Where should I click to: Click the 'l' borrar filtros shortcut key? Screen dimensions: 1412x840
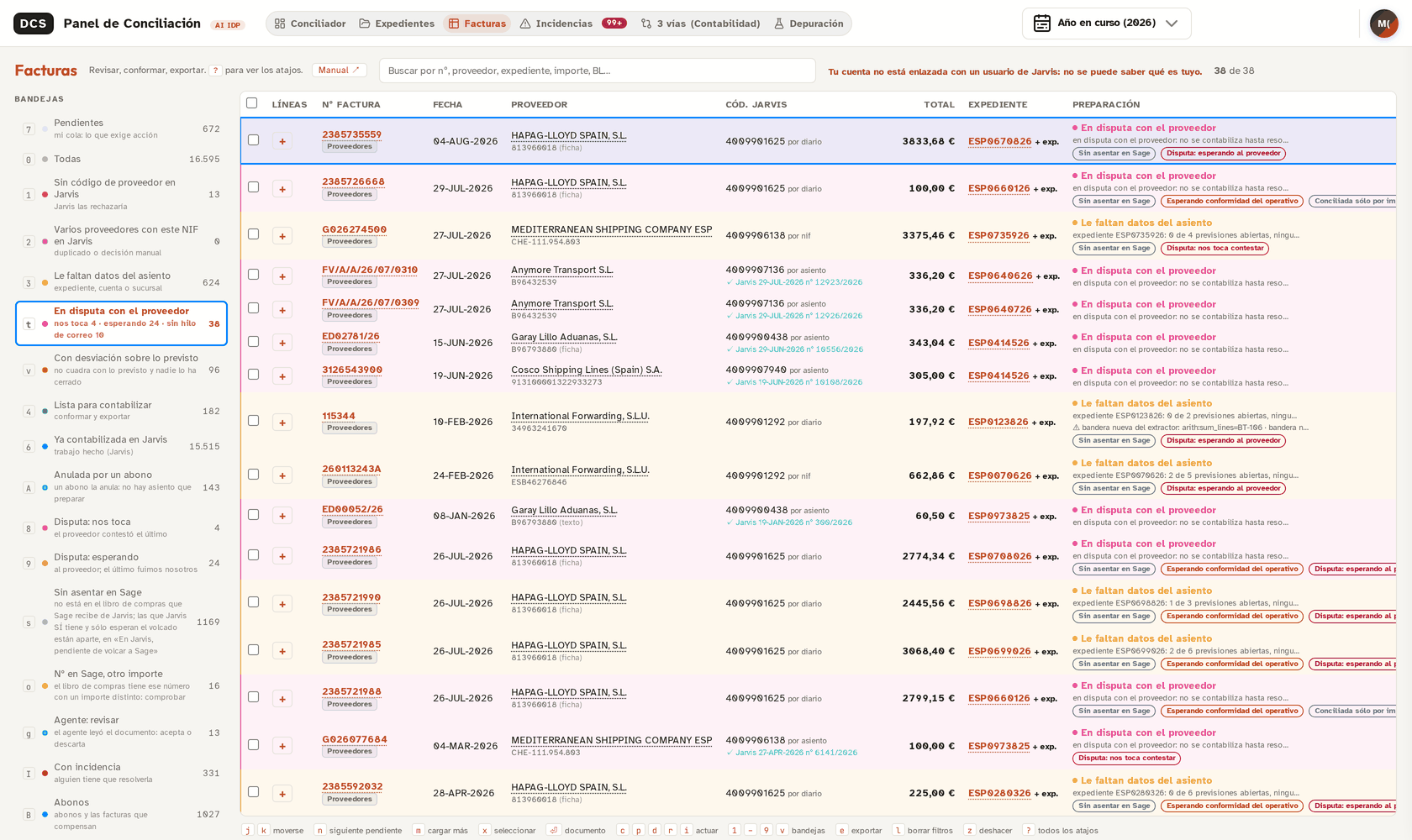click(898, 830)
